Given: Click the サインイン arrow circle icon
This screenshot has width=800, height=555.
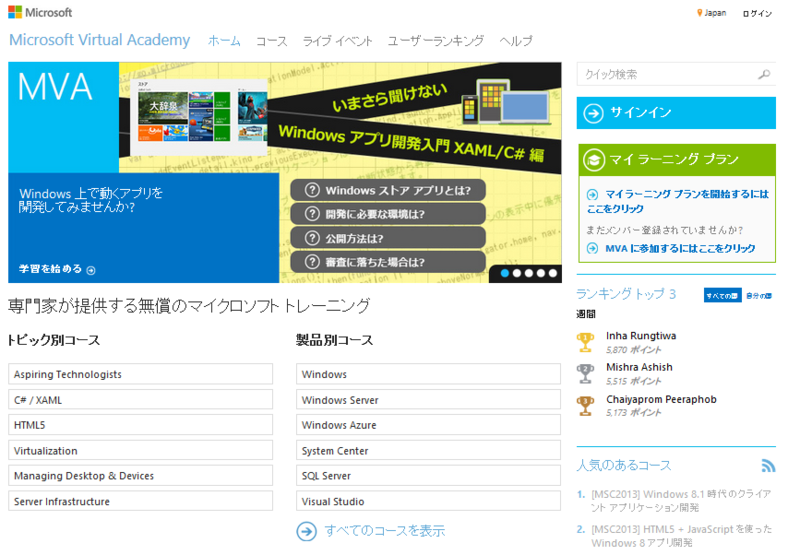Looking at the screenshot, I should pos(593,113).
